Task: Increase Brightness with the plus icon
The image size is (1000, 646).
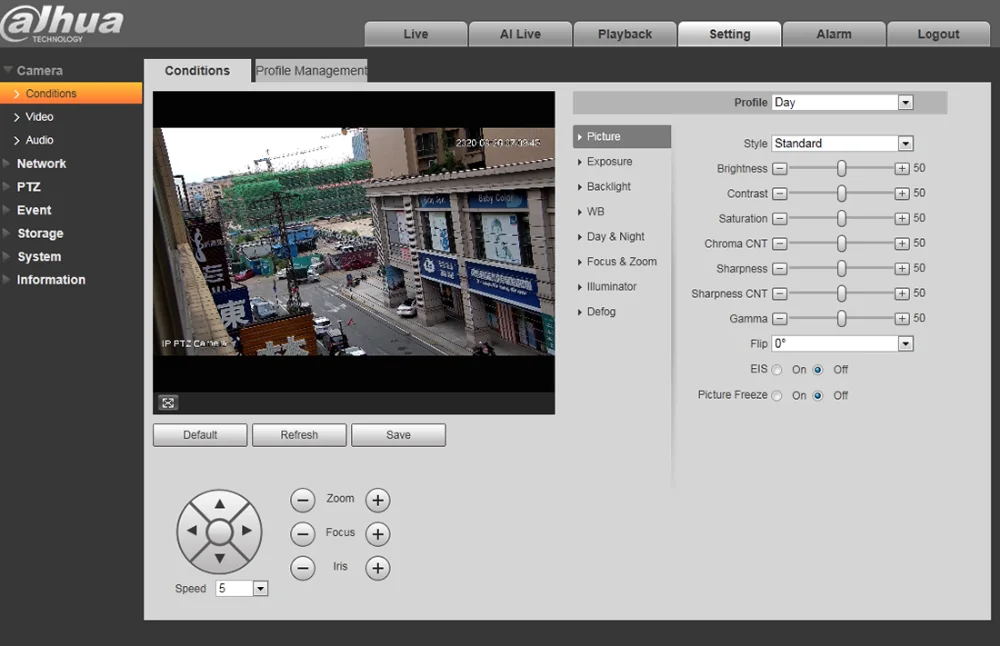Action: [902, 169]
